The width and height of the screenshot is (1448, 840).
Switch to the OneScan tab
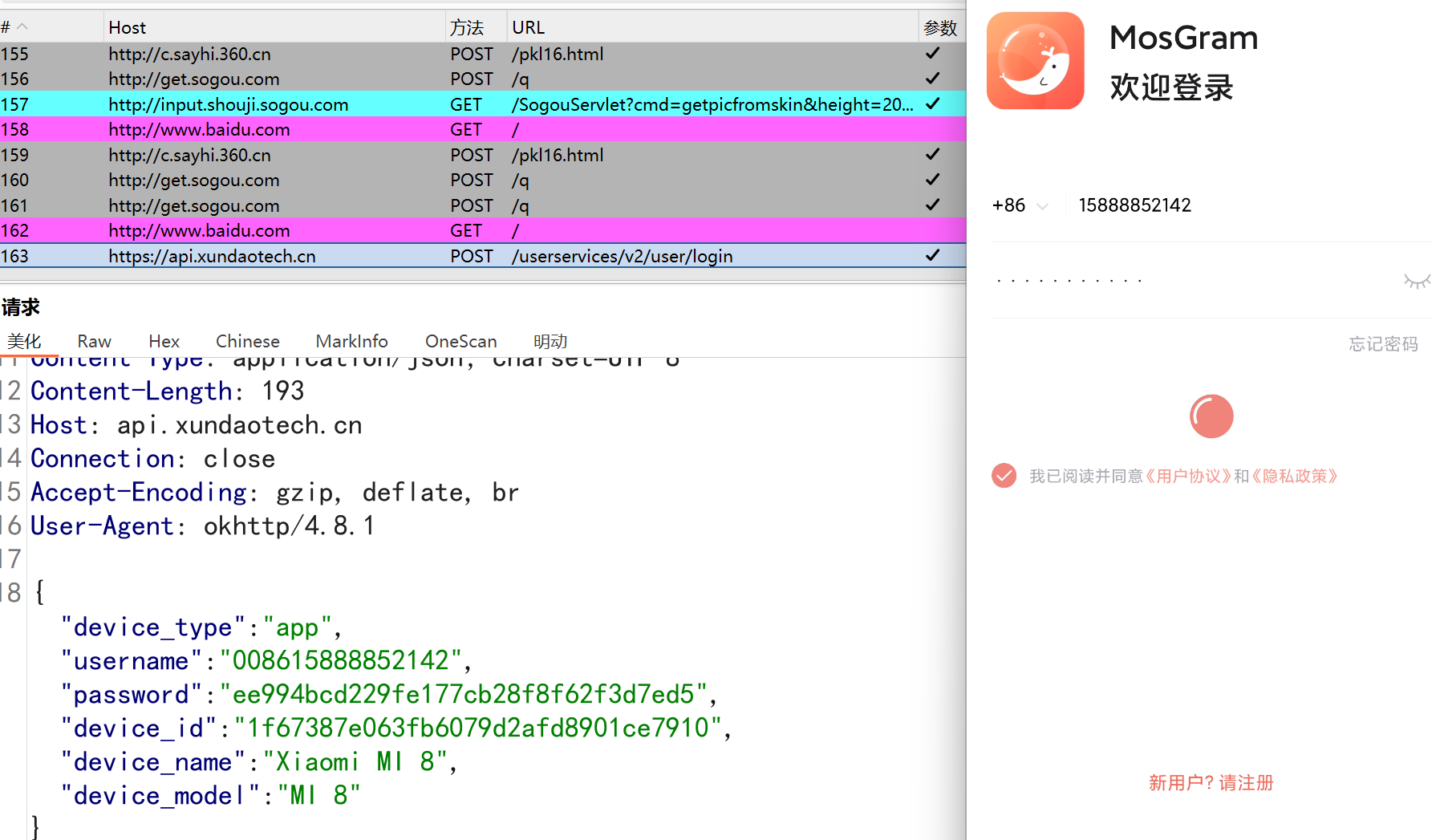pos(460,341)
